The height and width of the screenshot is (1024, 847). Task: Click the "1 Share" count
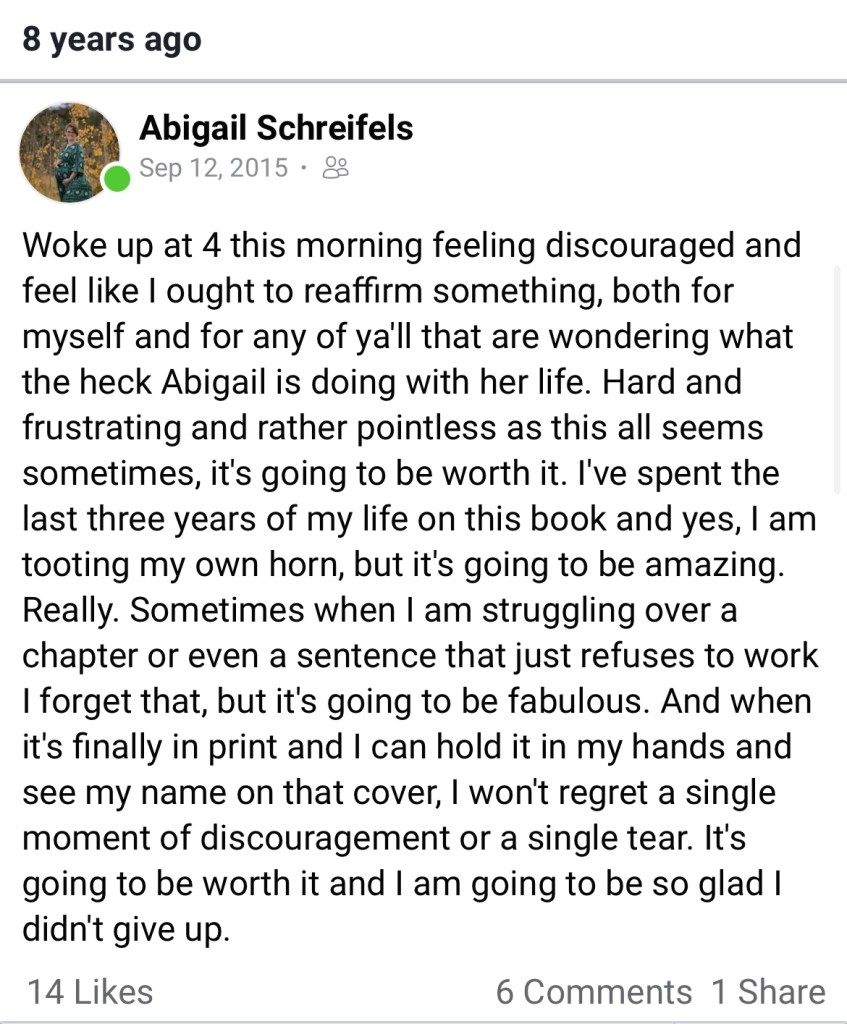(x=768, y=991)
